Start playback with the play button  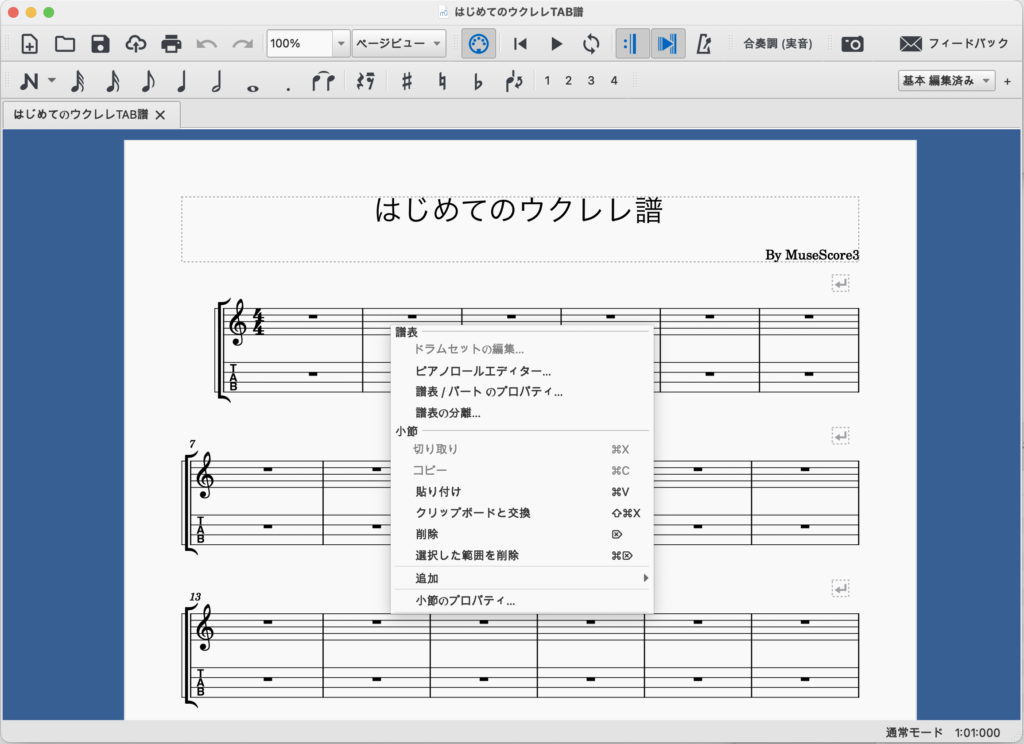(x=557, y=44)
